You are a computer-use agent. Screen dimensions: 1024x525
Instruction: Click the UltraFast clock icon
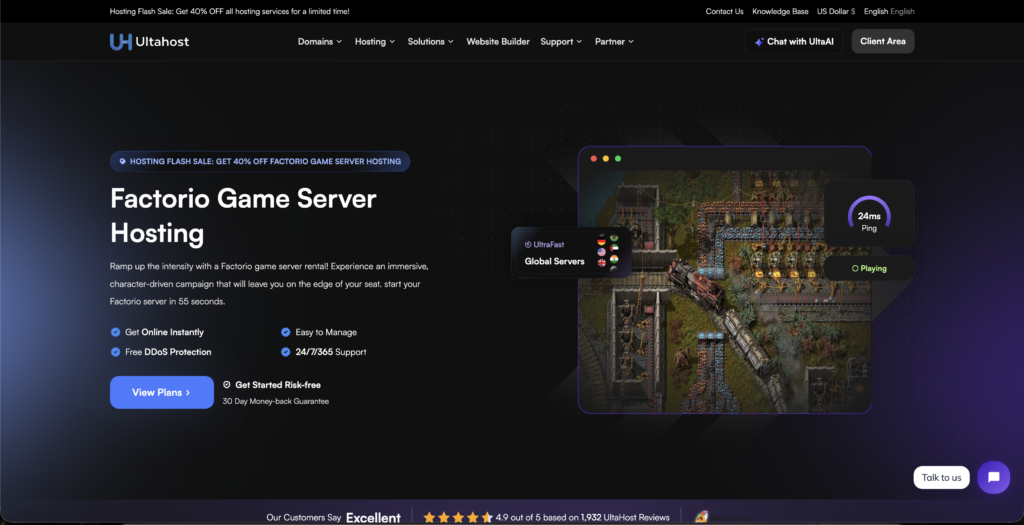pos(528,244)
